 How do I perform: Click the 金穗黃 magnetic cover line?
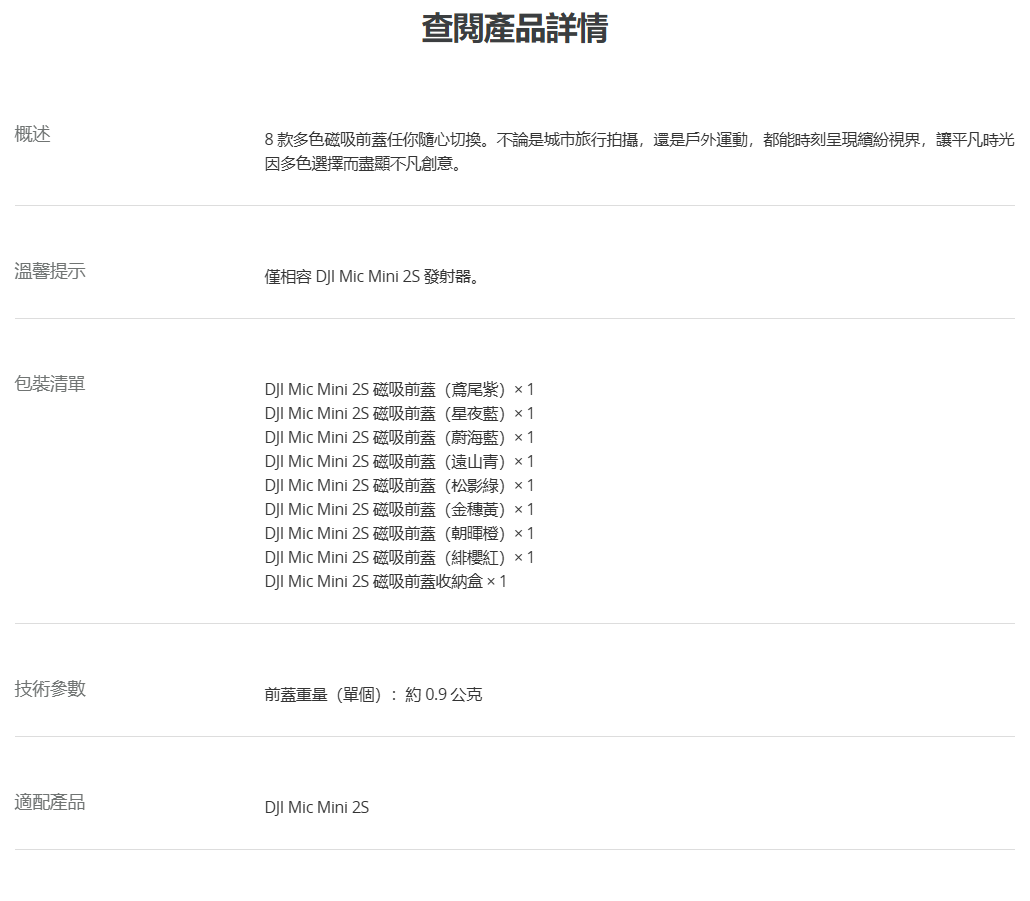399,510
